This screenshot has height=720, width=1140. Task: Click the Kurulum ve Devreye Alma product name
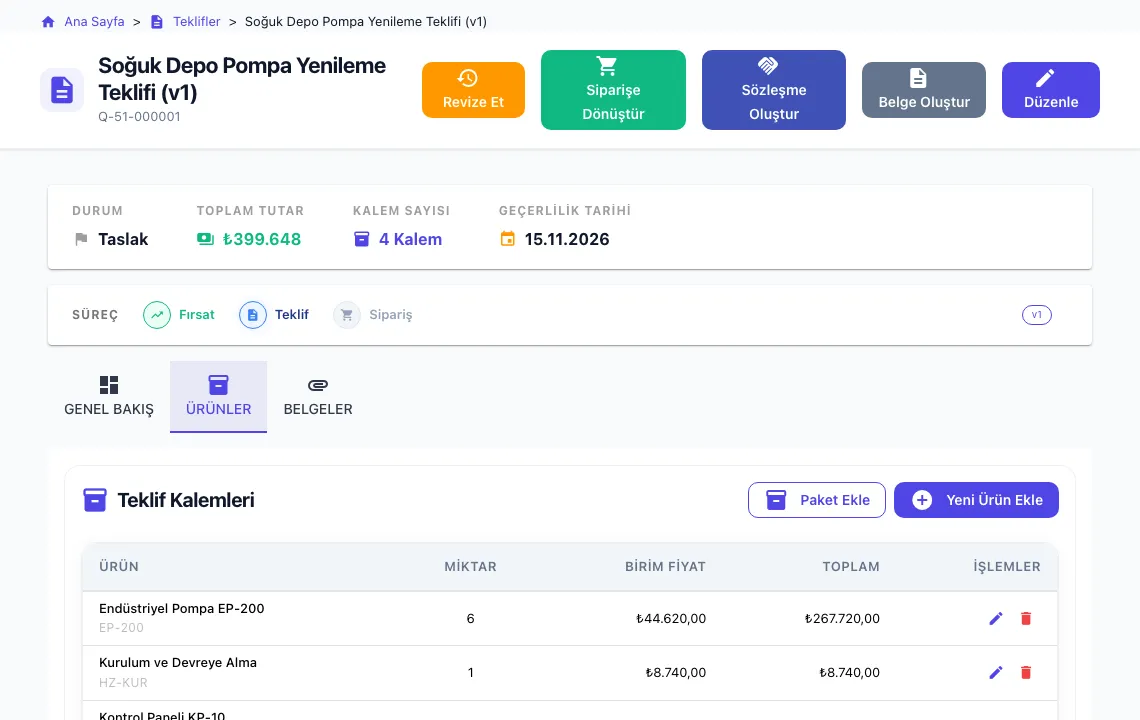point(178,663)
